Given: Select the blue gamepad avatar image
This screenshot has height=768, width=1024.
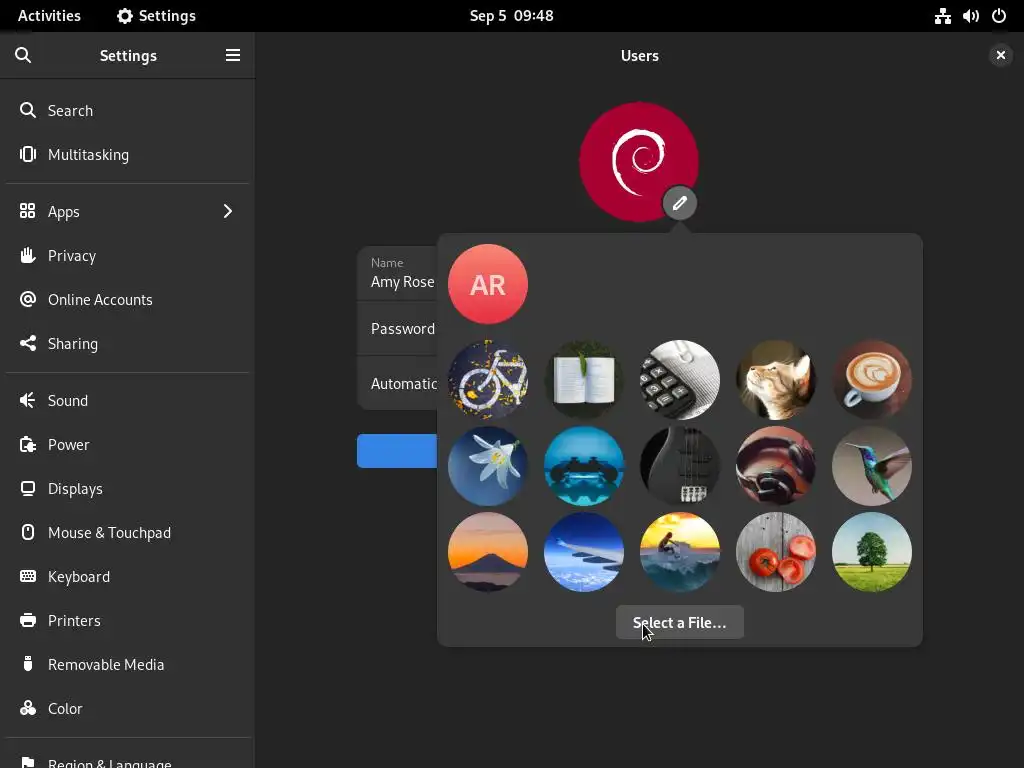Looking at the screenshot, I should (x=584, y=466).
